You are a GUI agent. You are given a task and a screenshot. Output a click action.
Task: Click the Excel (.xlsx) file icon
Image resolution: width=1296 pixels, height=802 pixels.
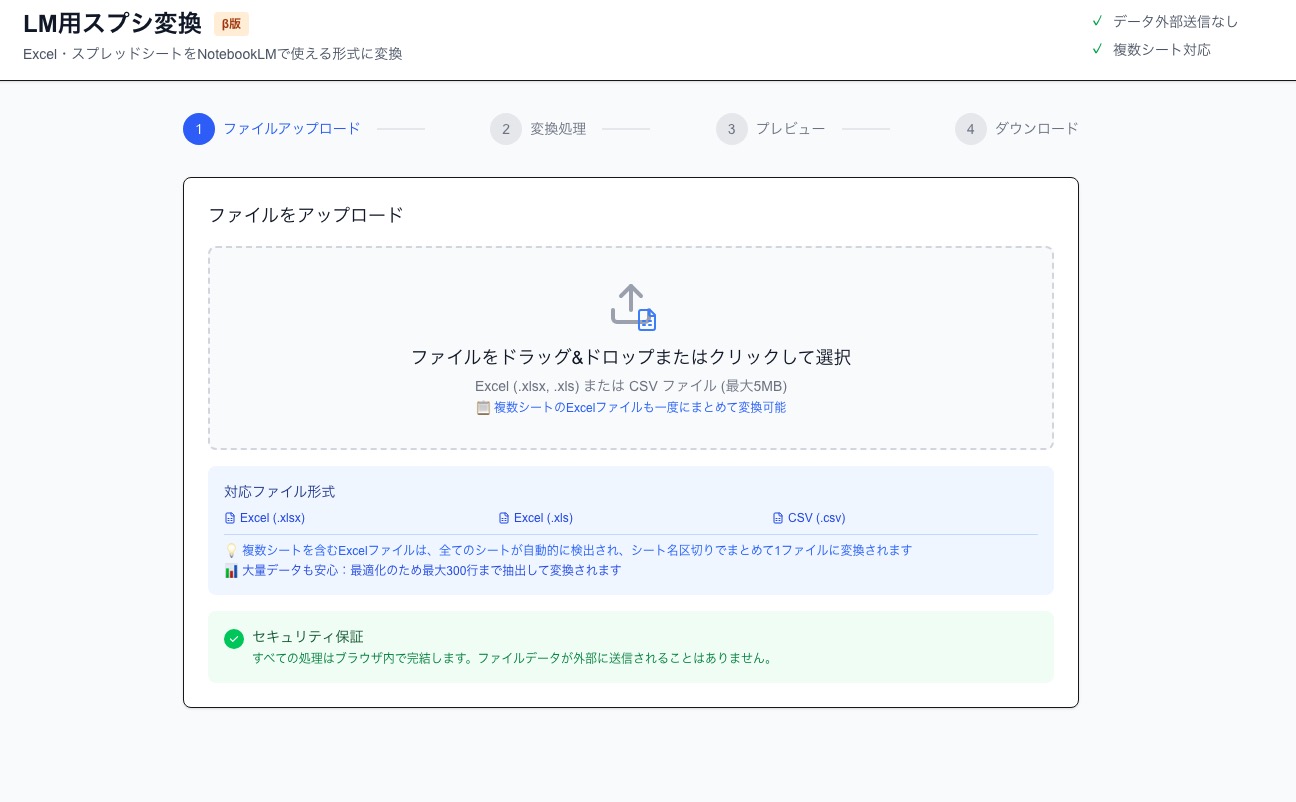tap(230, 518)
